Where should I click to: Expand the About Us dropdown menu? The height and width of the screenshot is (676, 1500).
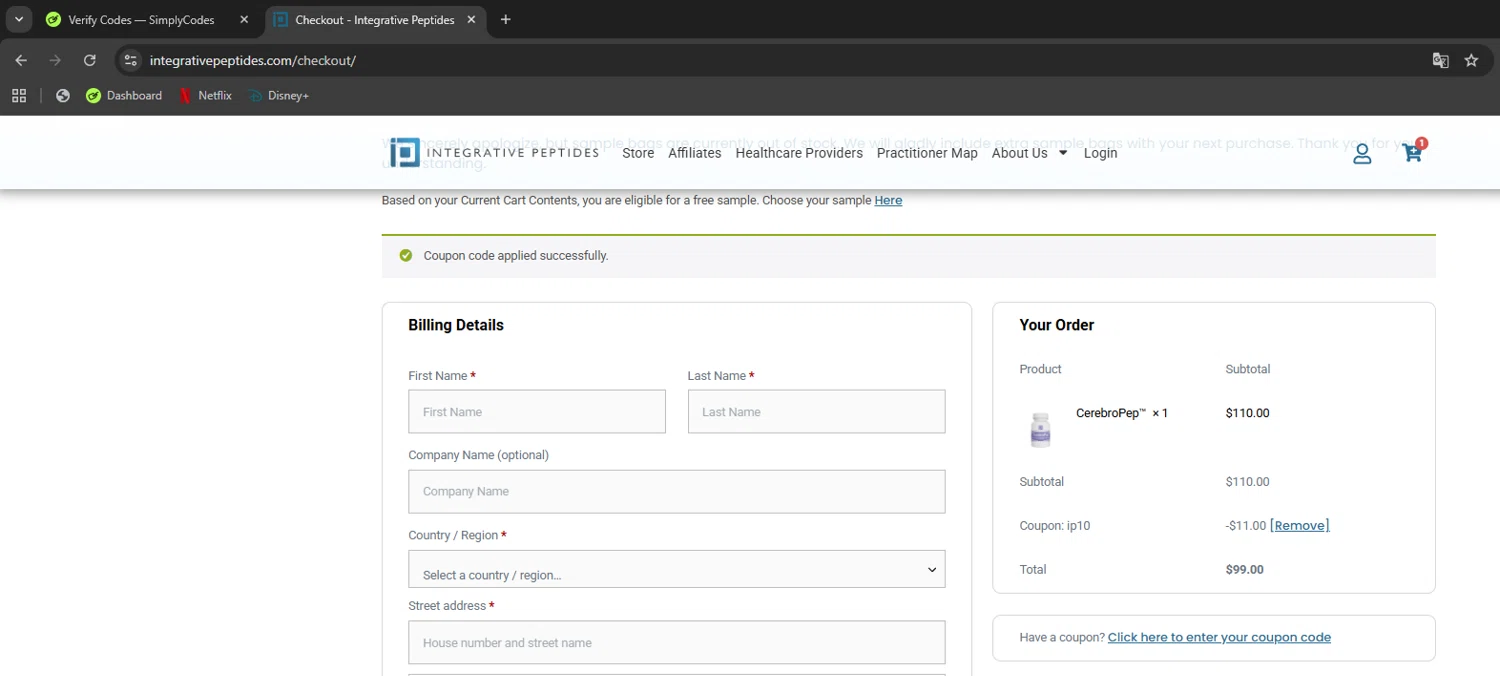pos(1029,153)
